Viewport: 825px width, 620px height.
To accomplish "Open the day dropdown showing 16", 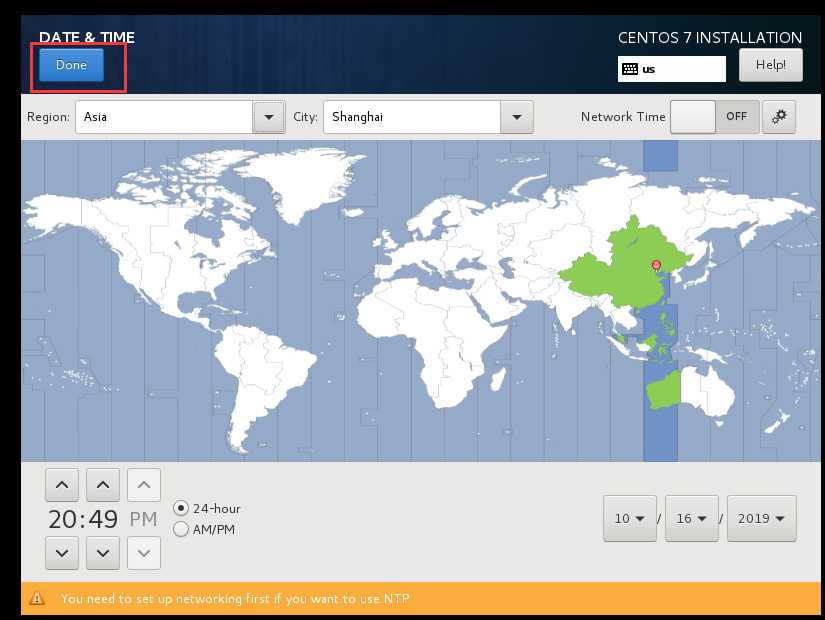I will click(692, 518).
